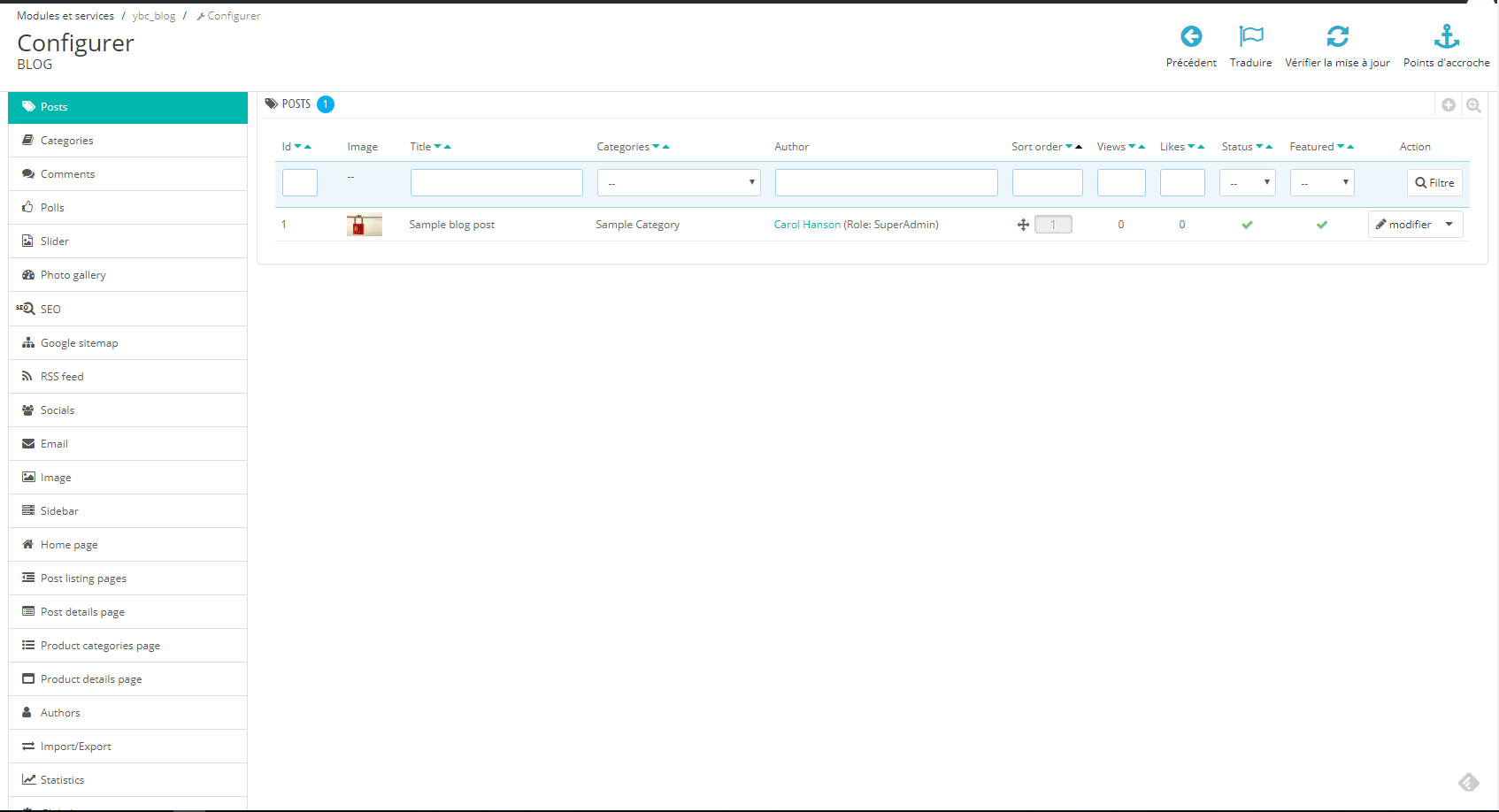Click the ybc_blog breadcrumb link
1499x812 pixels.
click(x=154, y=16)
